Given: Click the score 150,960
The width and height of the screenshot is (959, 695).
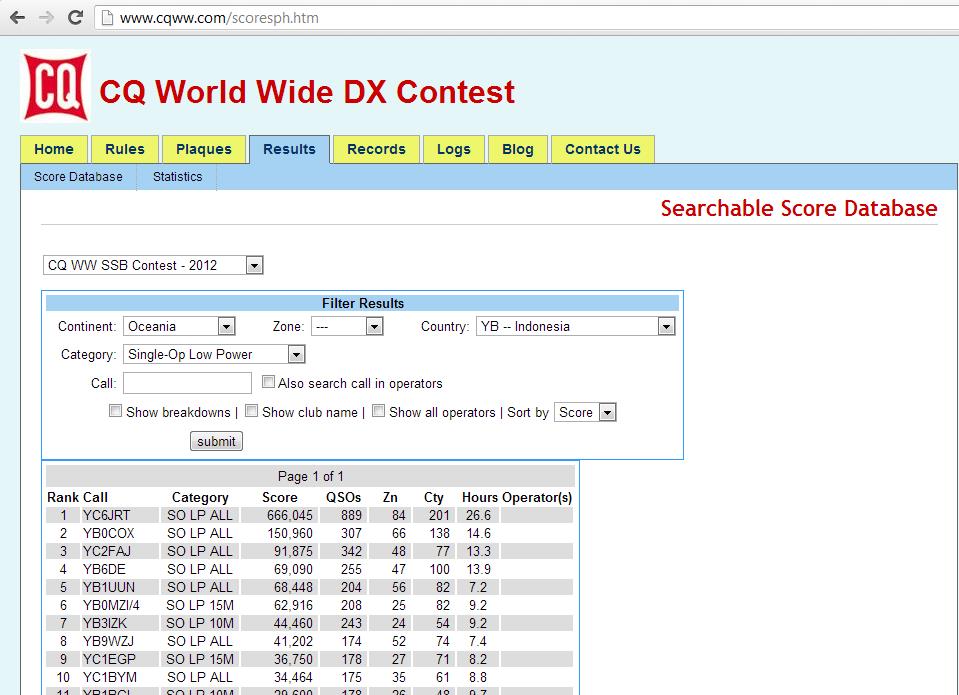Looking at the screenshot, I should coord(290,533).
